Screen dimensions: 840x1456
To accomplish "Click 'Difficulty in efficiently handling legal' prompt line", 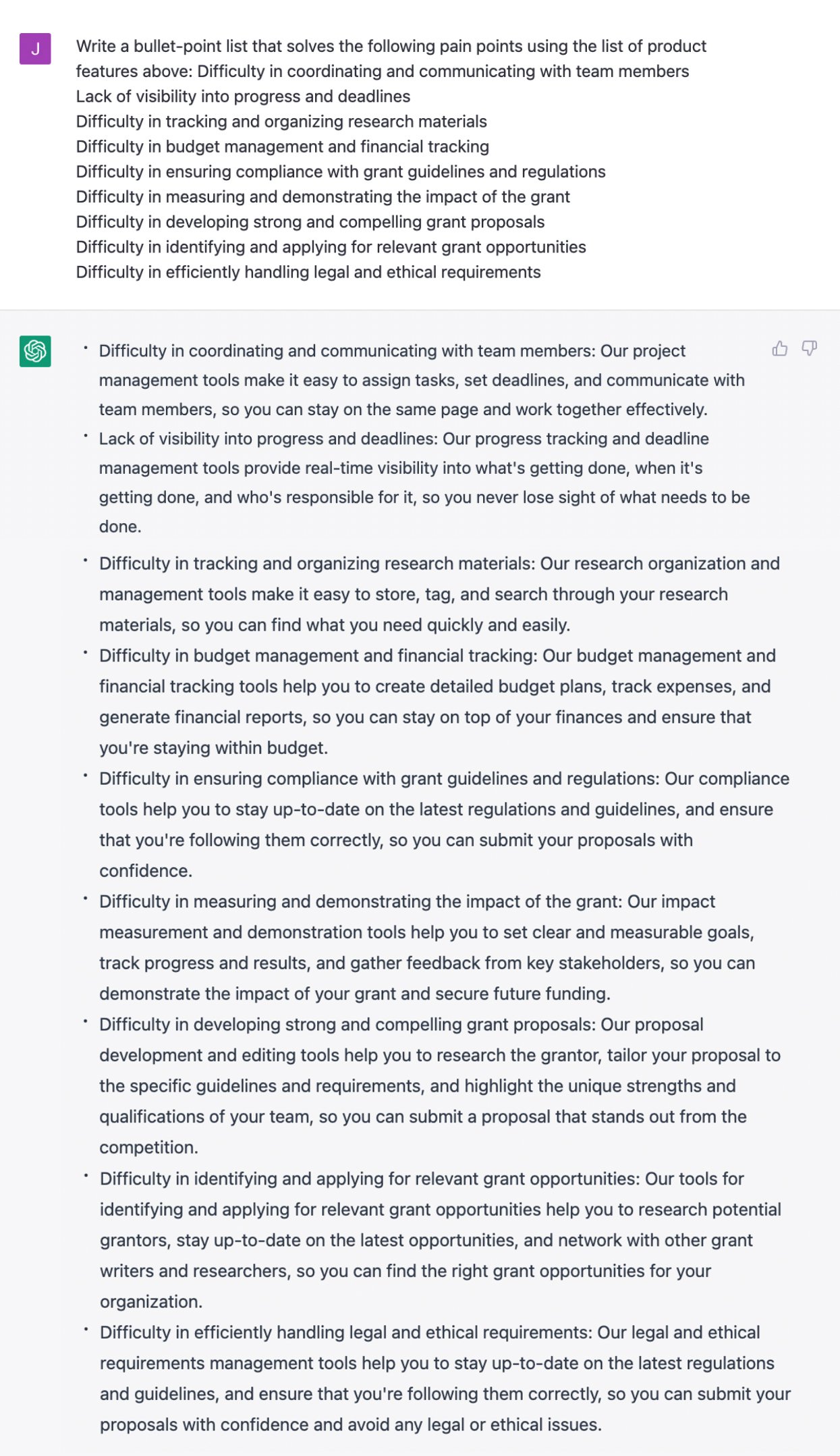I will [x=308, y=272].
